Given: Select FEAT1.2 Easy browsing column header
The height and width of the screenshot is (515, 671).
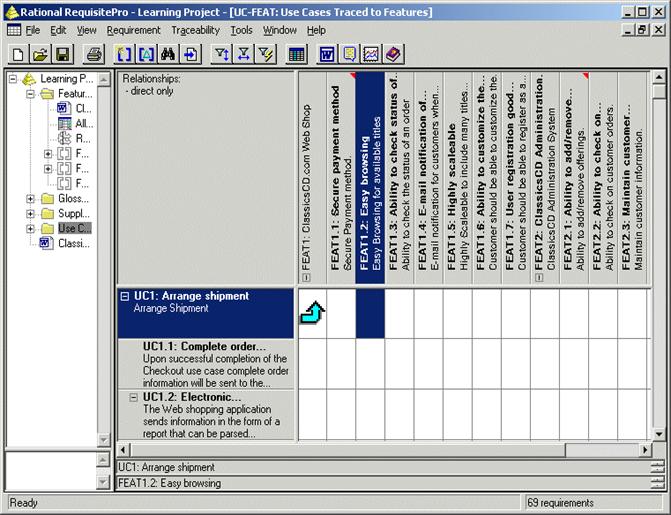Looking at the screenshot, I should pos(370,178).
